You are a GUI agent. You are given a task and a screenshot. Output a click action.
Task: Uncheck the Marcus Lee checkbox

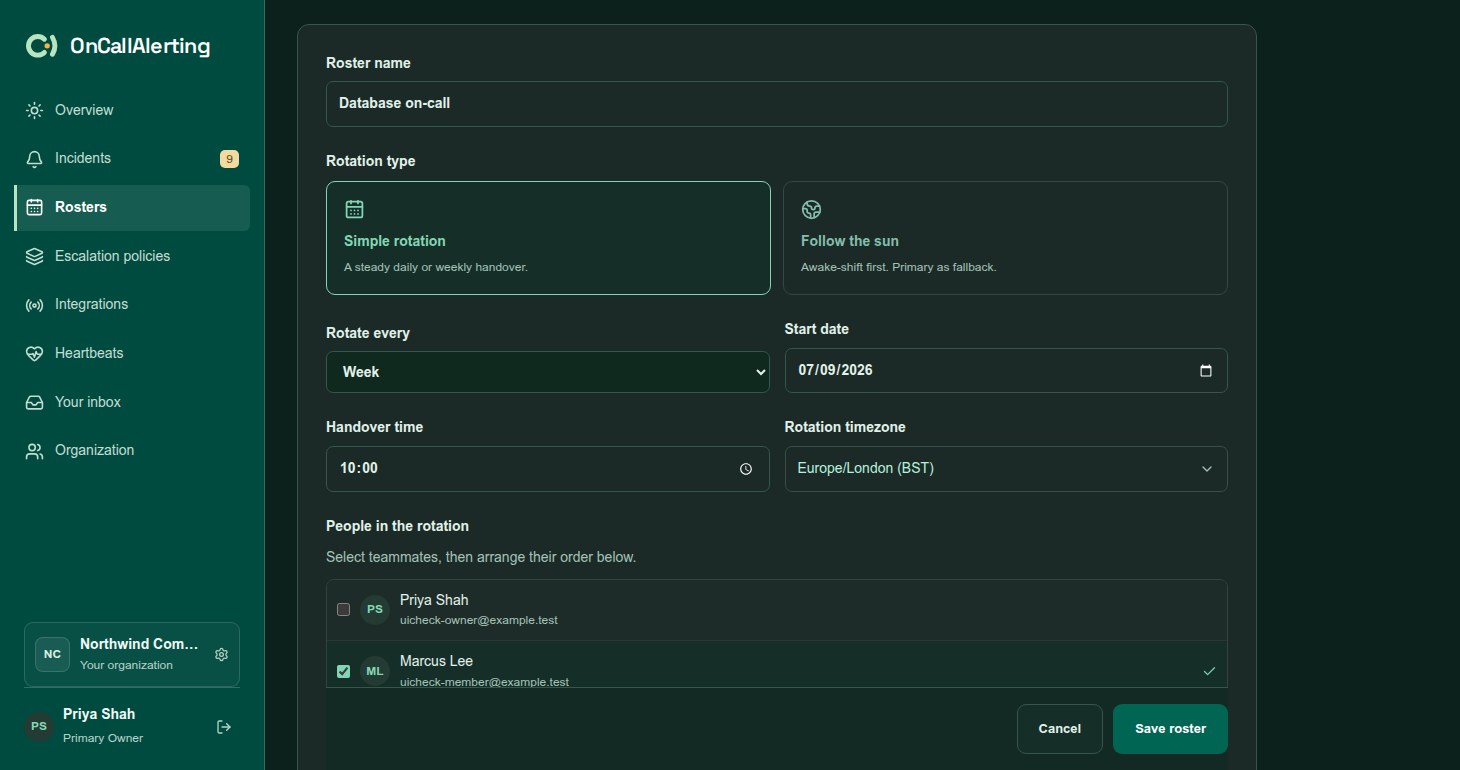pyautogui.click(x=343, y=671)
